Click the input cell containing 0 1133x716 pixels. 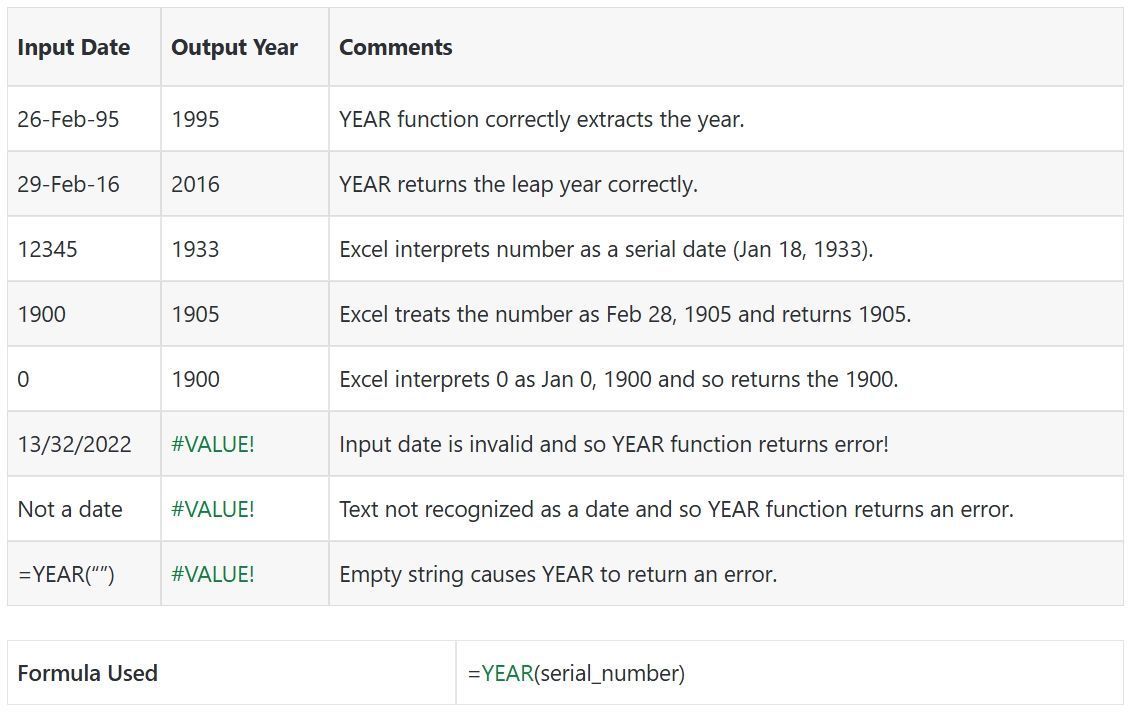pyautogui.click(x=24, y=379)
